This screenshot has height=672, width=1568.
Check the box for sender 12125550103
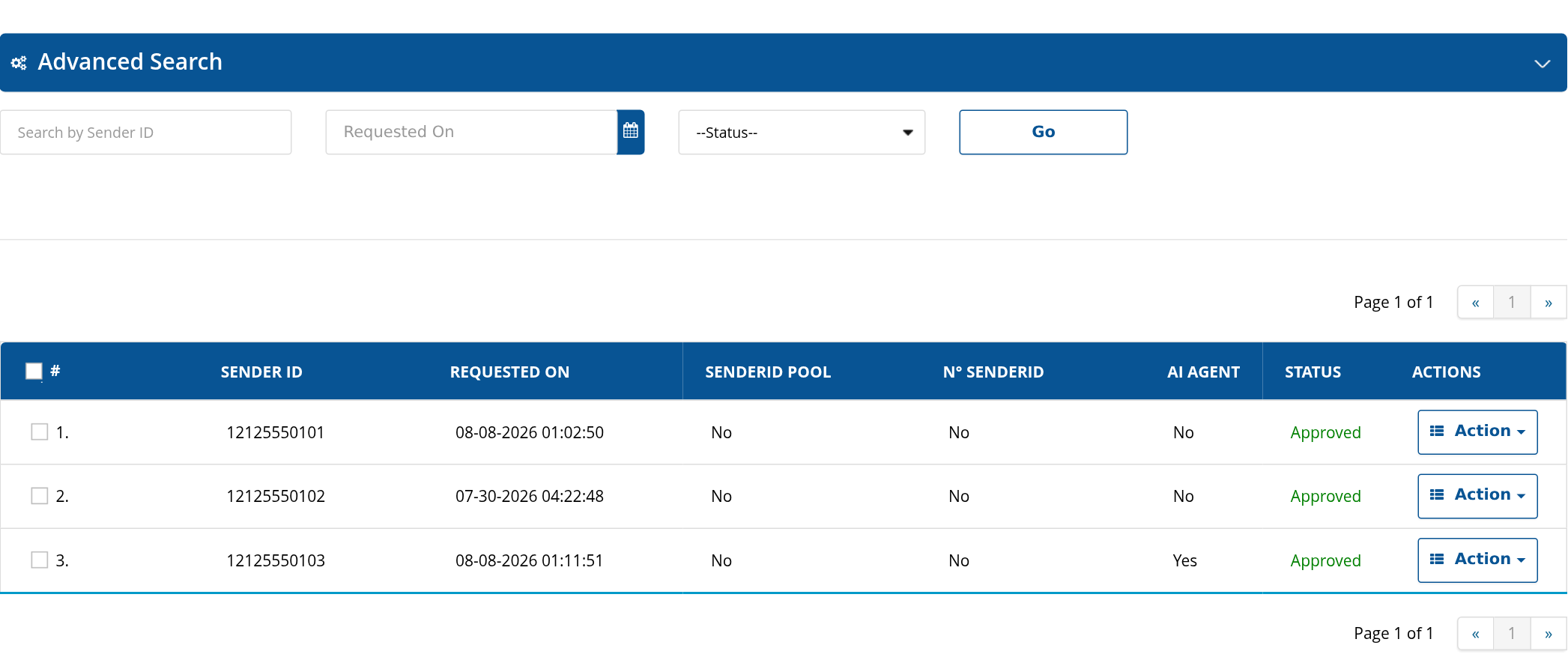pos(40,560)
